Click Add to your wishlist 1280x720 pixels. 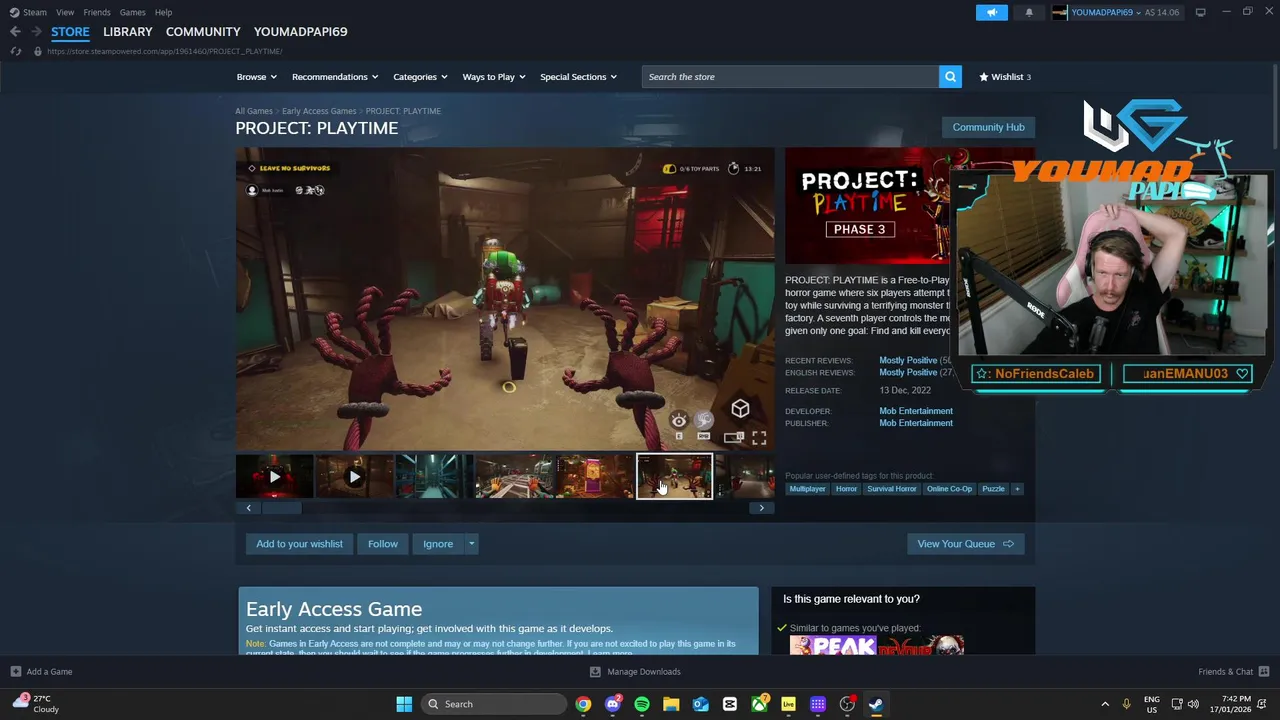tap(299, 544)
